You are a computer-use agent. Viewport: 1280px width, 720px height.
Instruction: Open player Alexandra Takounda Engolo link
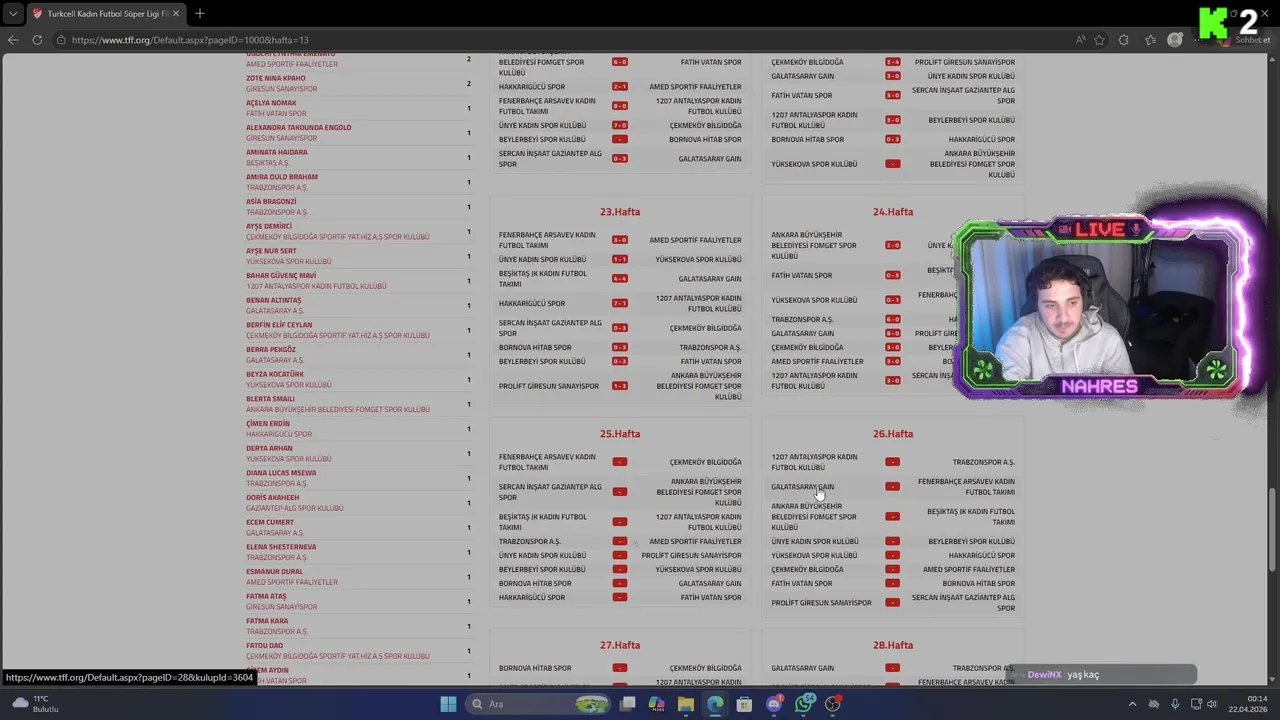pyautogui.click(x=298, y=128)
